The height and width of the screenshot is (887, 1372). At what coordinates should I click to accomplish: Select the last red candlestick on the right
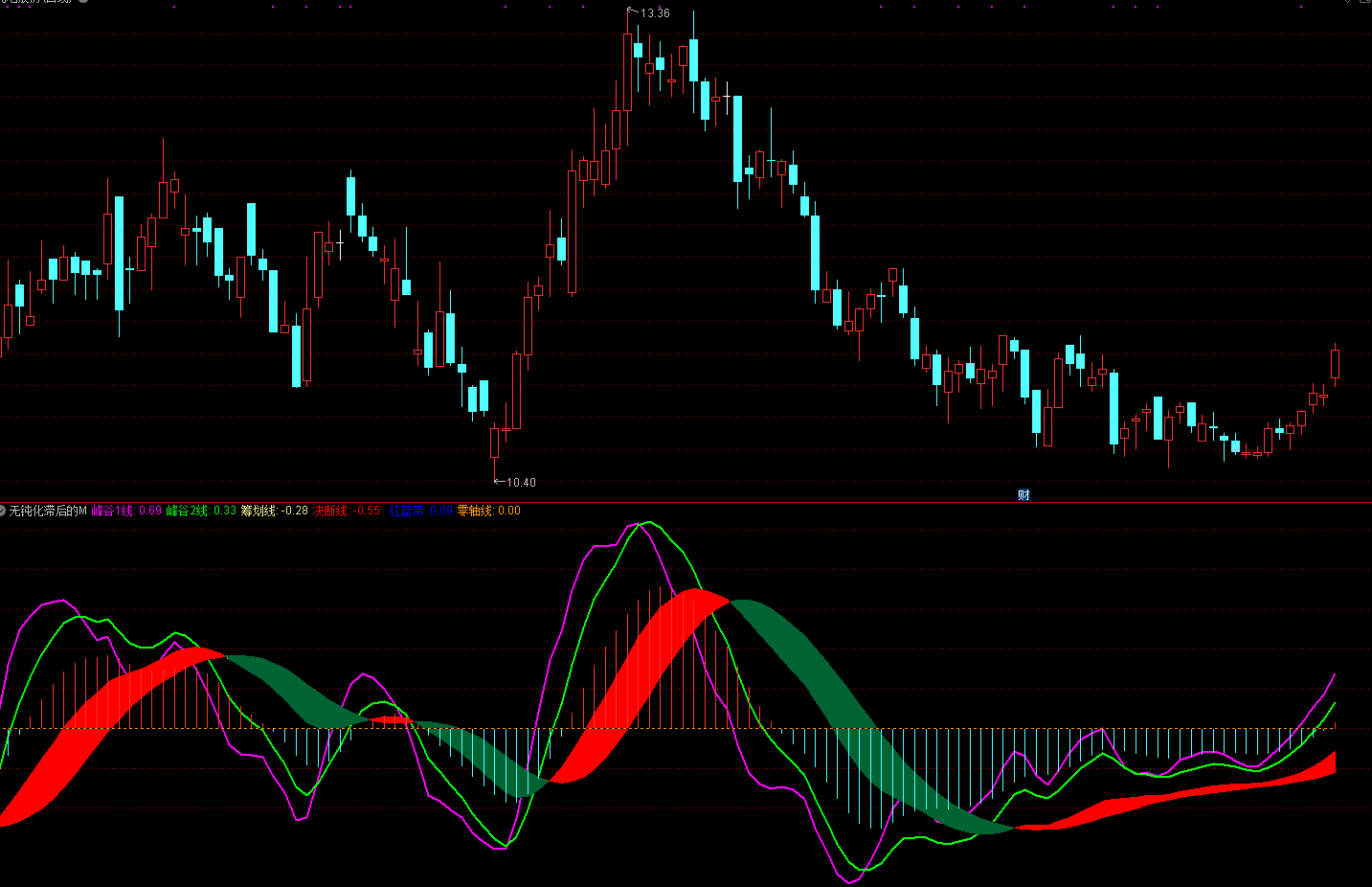(1335, 364)
